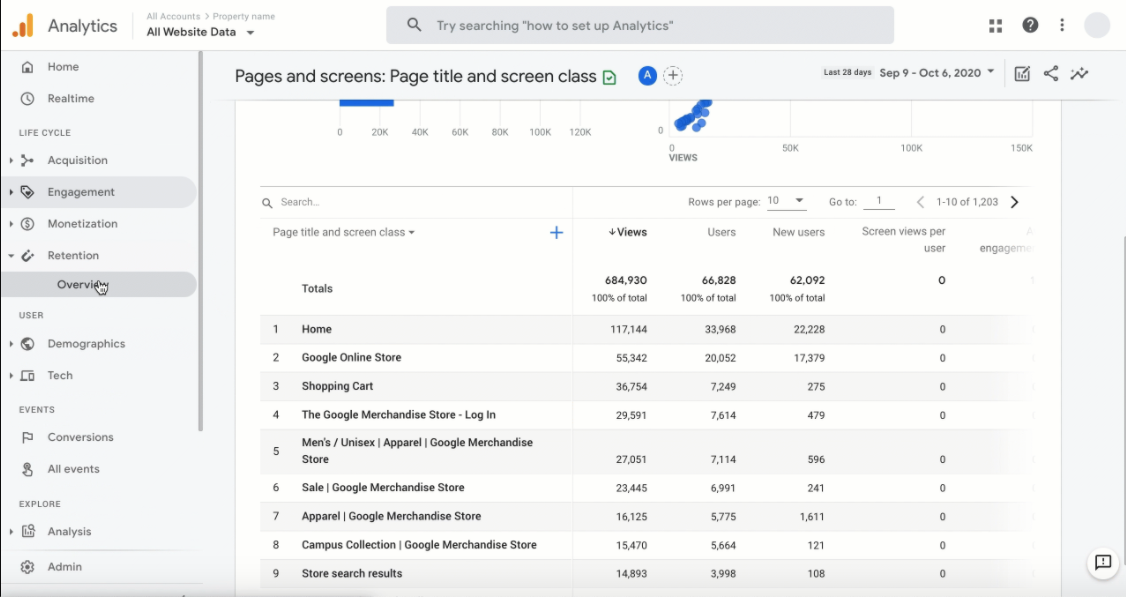Click the Analysis chart icon

(28, 531)
